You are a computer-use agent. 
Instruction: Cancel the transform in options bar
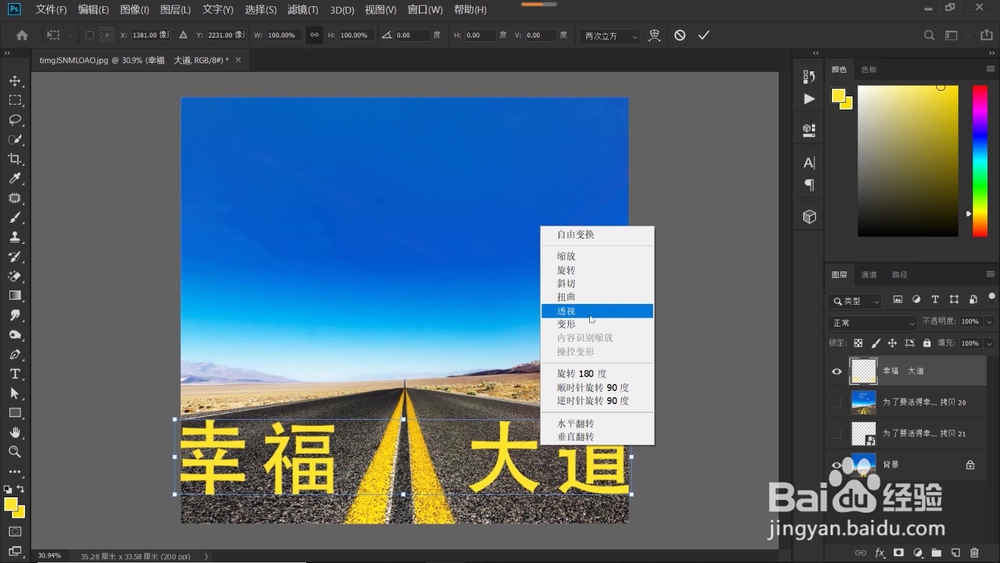(x=680, y=35)
